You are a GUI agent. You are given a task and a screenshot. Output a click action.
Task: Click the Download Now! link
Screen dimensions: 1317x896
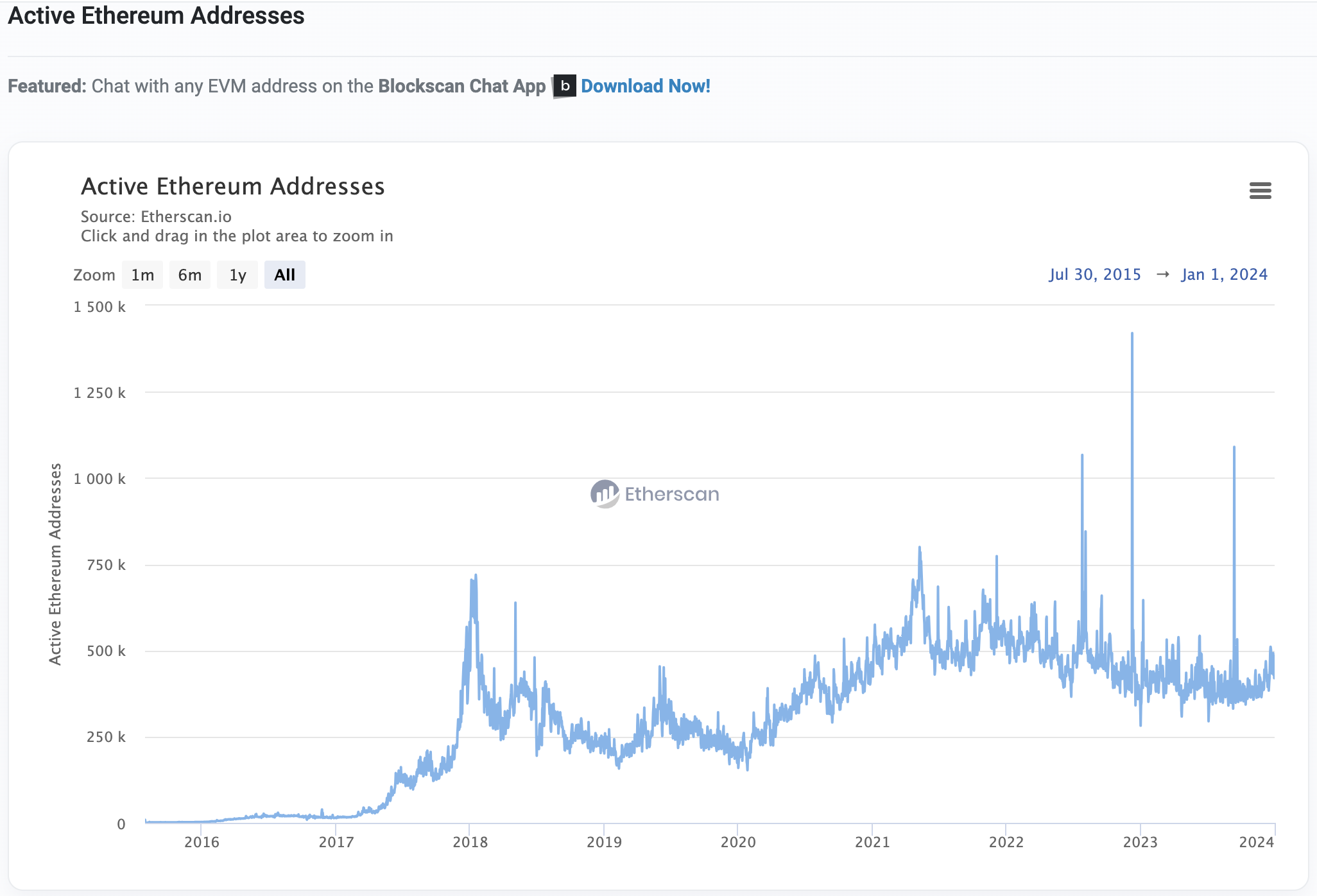(x=645, y=86)
